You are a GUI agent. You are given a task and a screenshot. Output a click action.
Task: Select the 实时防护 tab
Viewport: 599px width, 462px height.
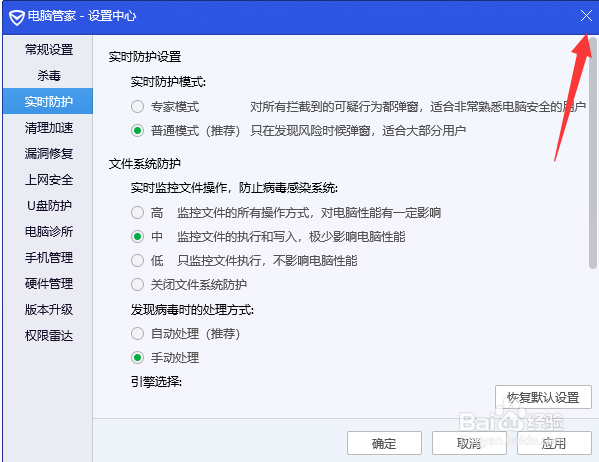click(x=49, y=101)
